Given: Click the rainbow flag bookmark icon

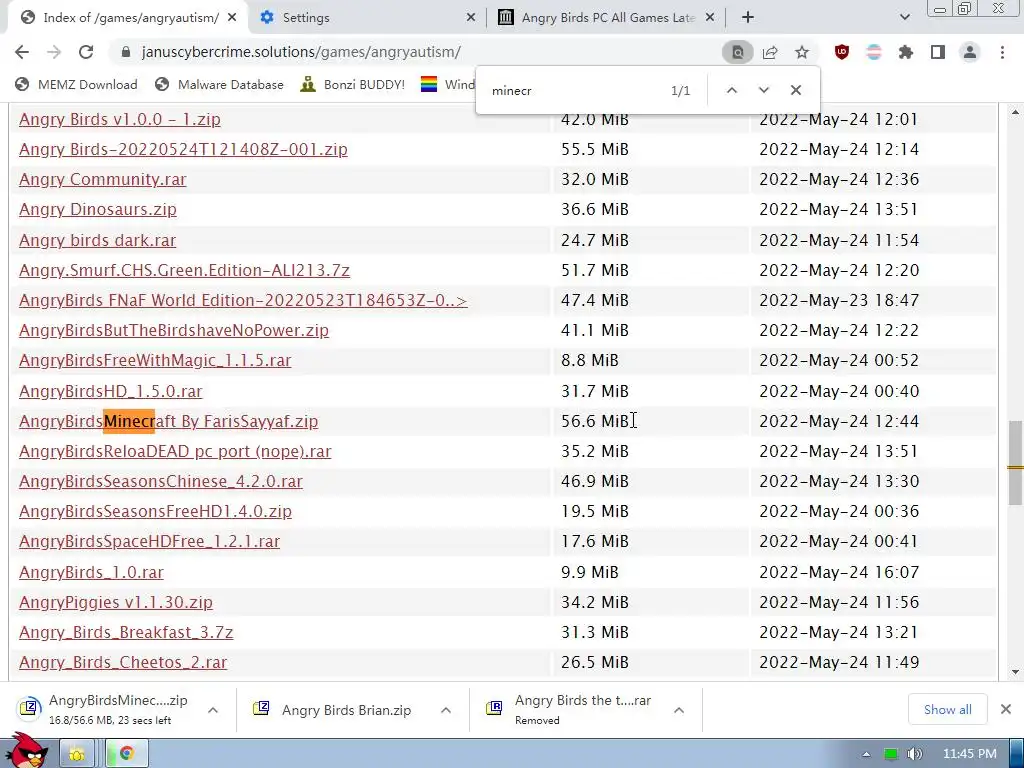Looking at the screenshot, I should 428,85.
